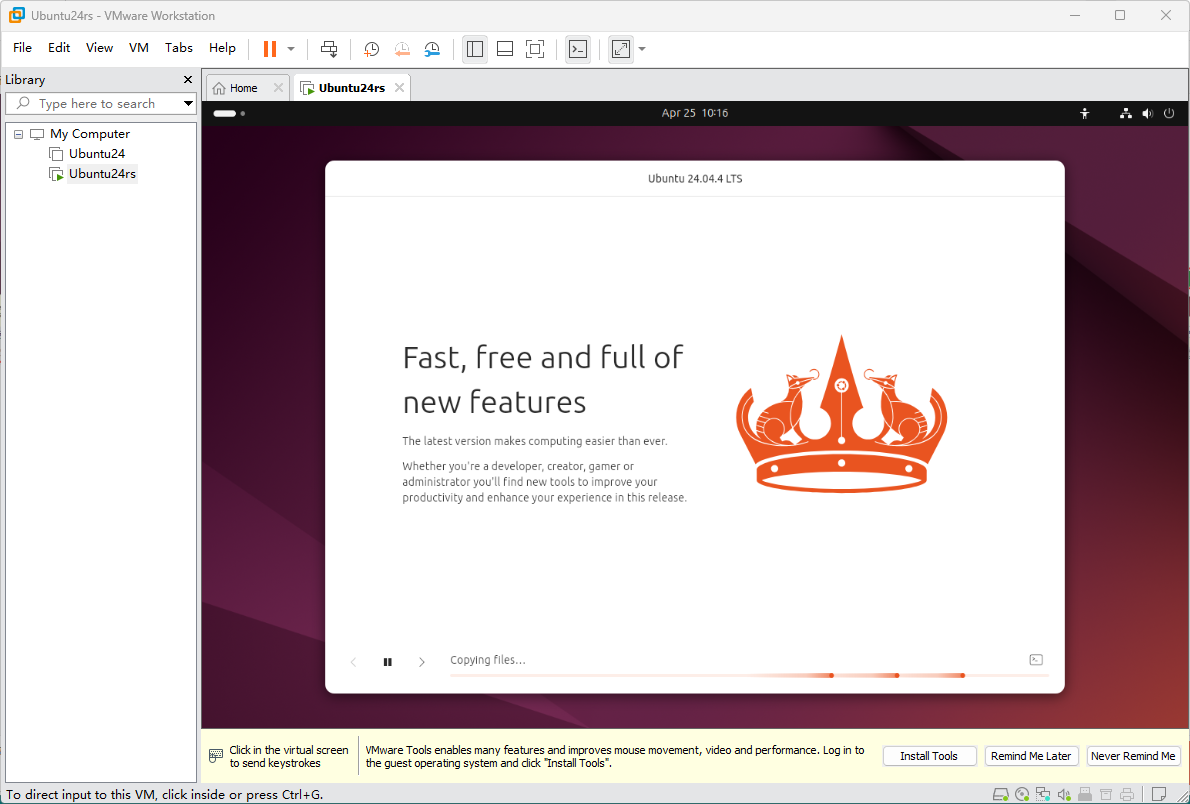Click the Ubuntu network status icon
Image resolution: width=1190 pixels, height=804 pixels.
(x=1126, y=113)
